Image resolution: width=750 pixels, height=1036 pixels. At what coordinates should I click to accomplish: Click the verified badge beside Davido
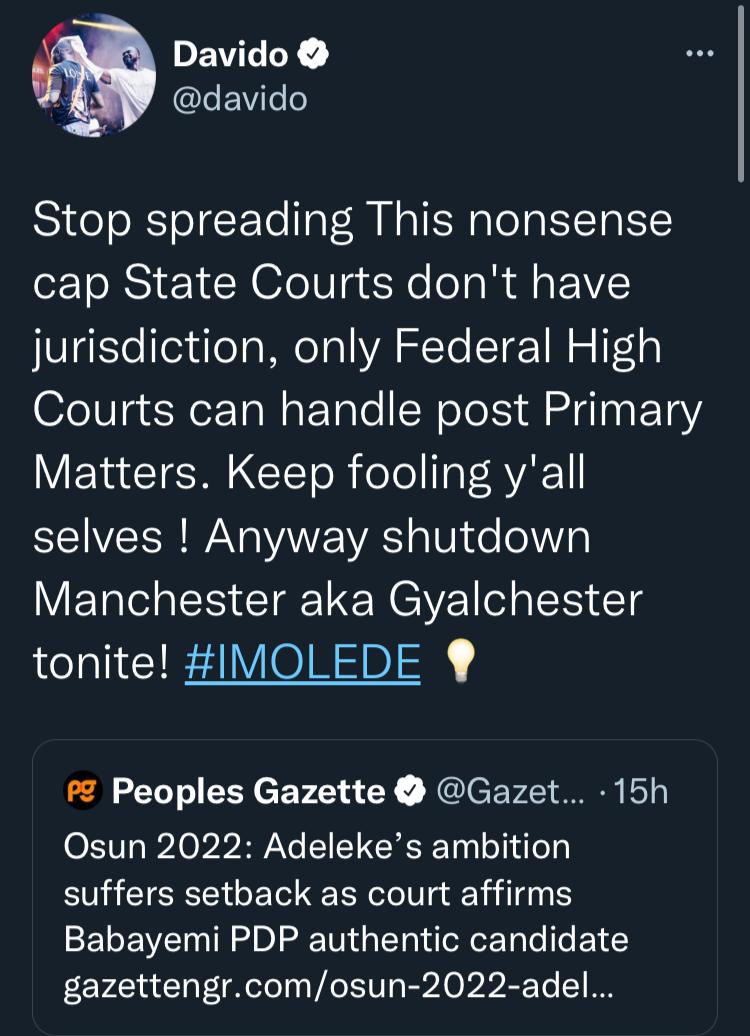point(314,56)
